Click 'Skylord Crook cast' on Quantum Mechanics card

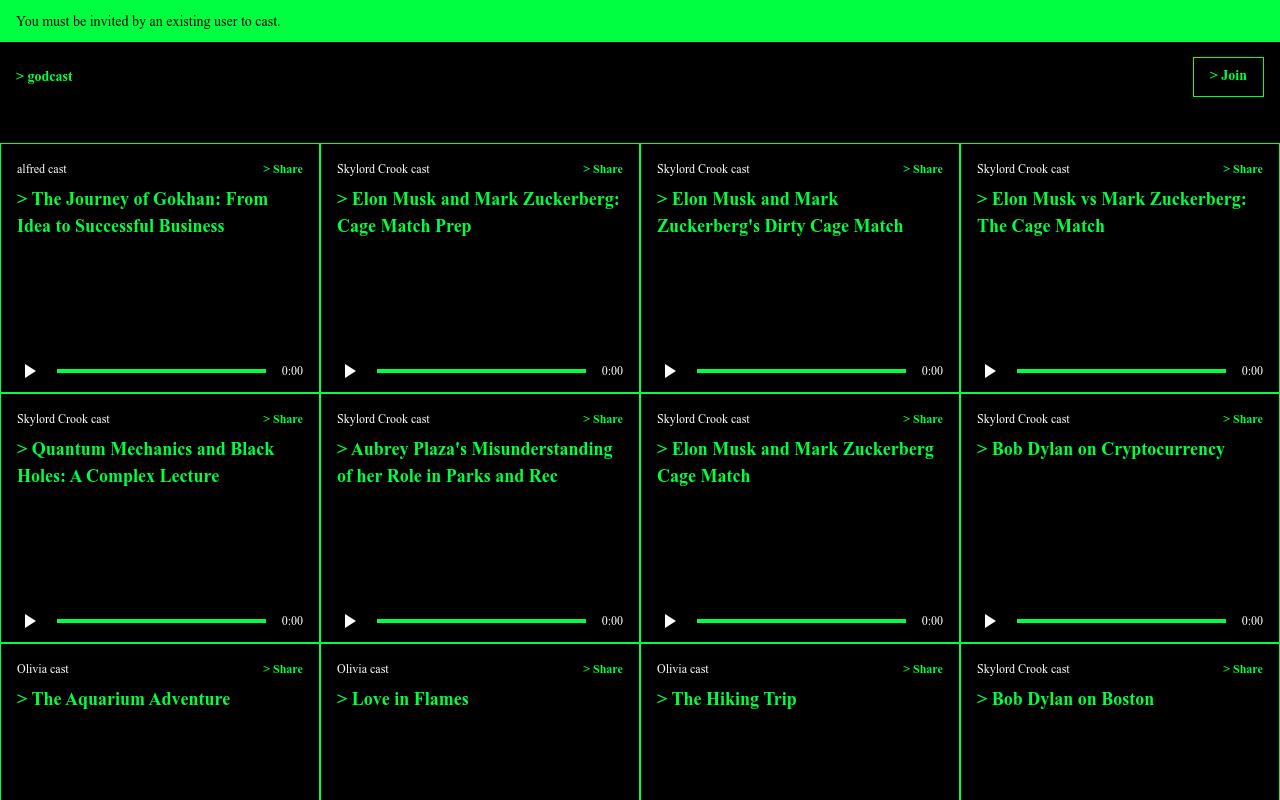tap(63, 419)
